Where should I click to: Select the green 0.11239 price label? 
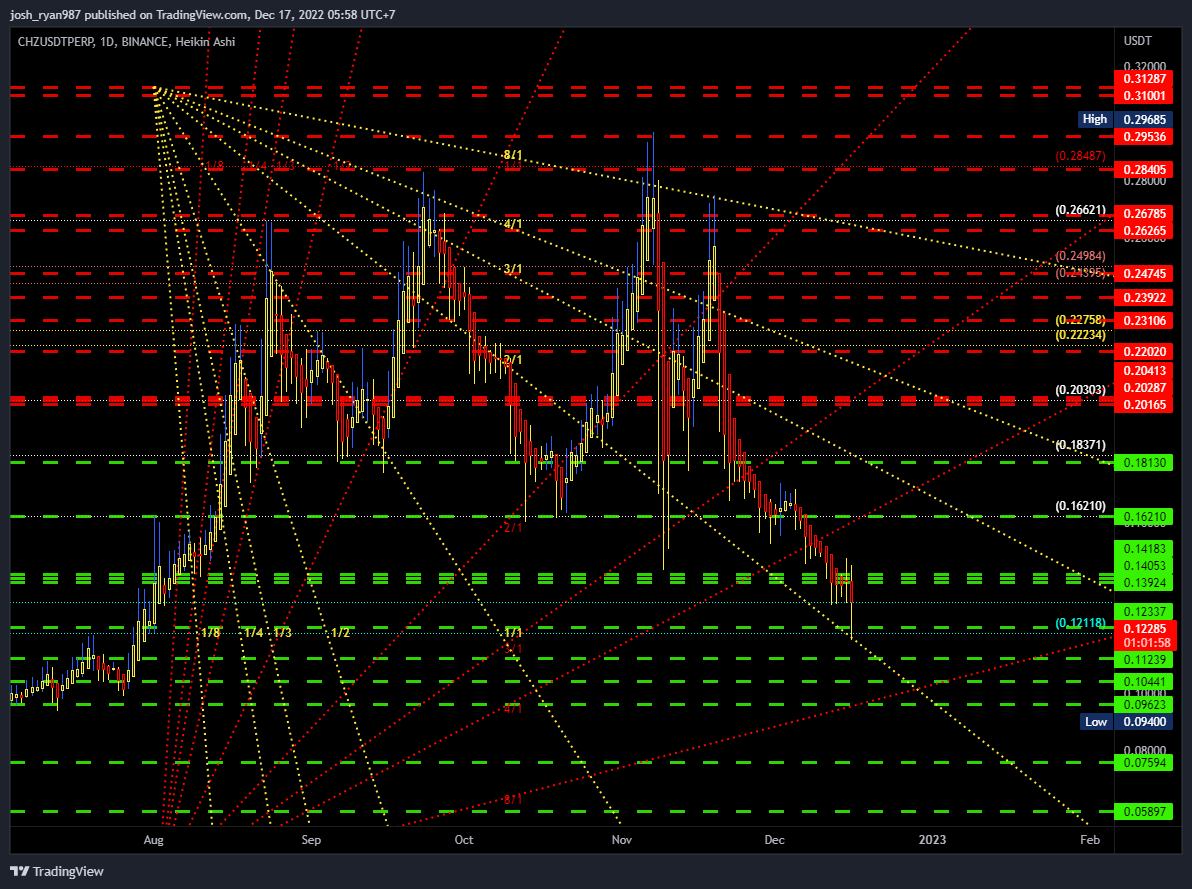[x=1144, y=660]
